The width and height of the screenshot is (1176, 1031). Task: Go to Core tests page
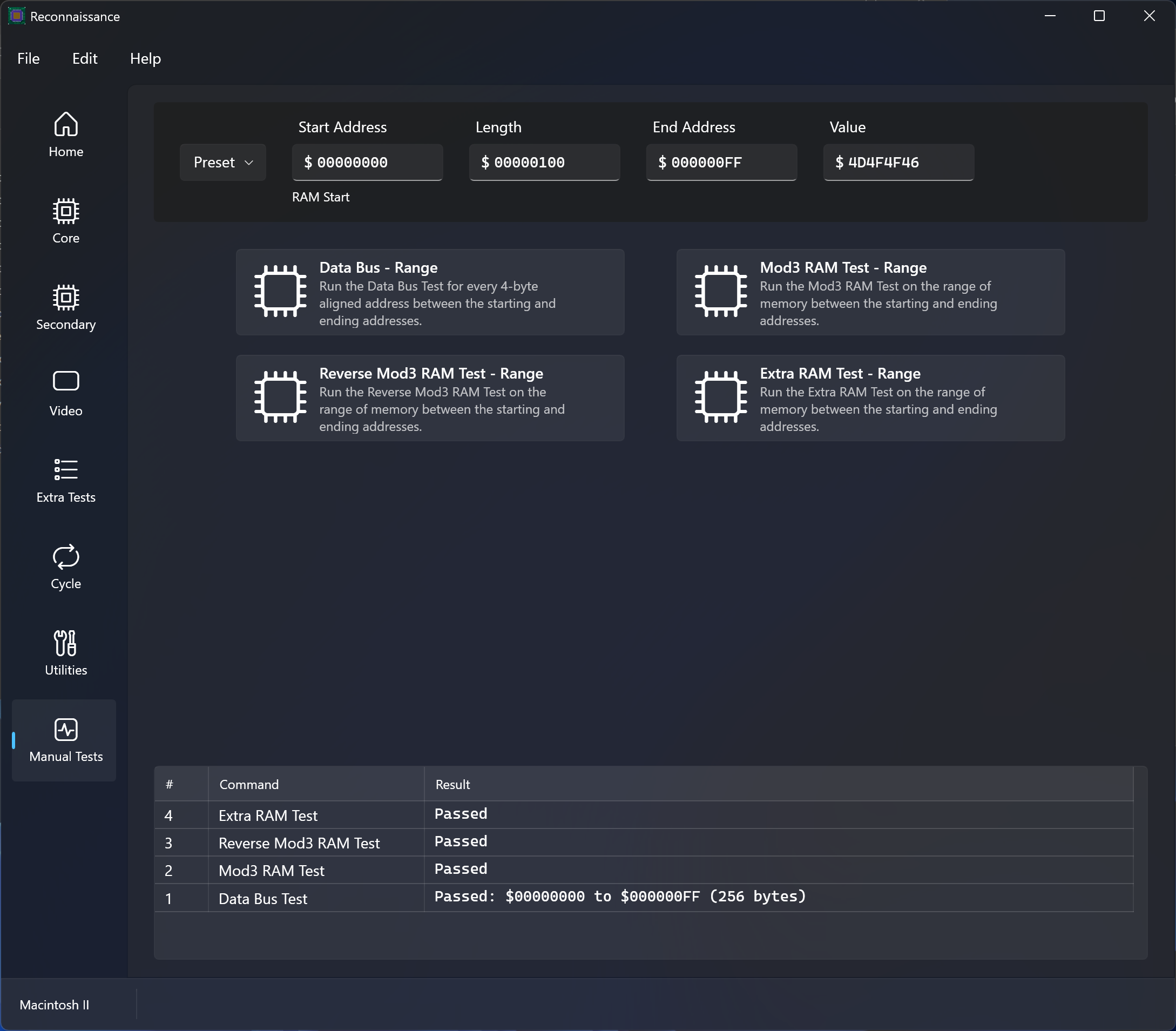[x=65, y=221]
